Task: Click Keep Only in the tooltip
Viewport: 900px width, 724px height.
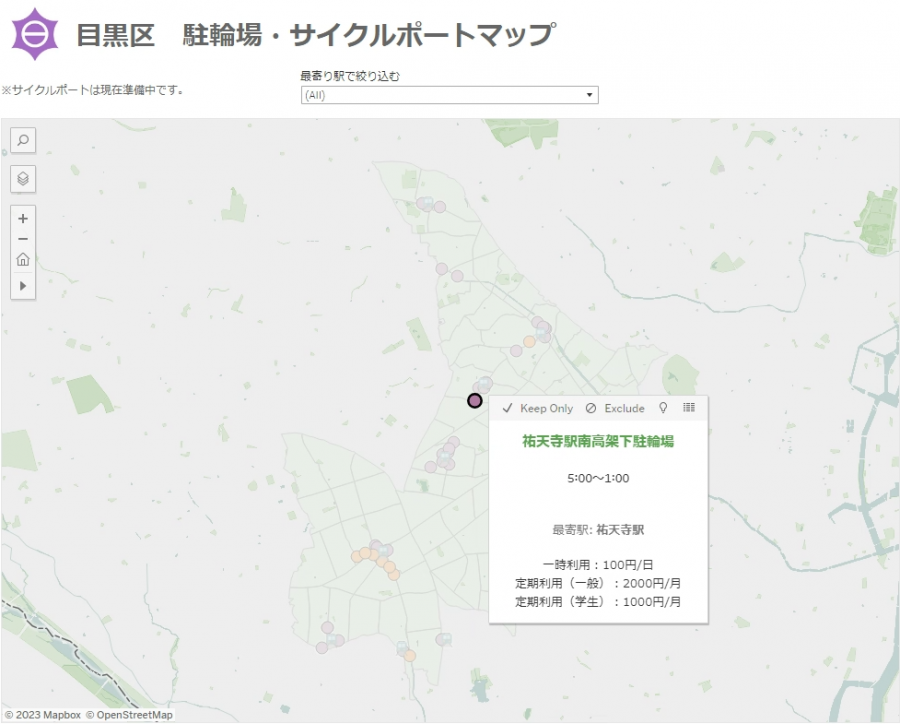Action: [537, 408]
